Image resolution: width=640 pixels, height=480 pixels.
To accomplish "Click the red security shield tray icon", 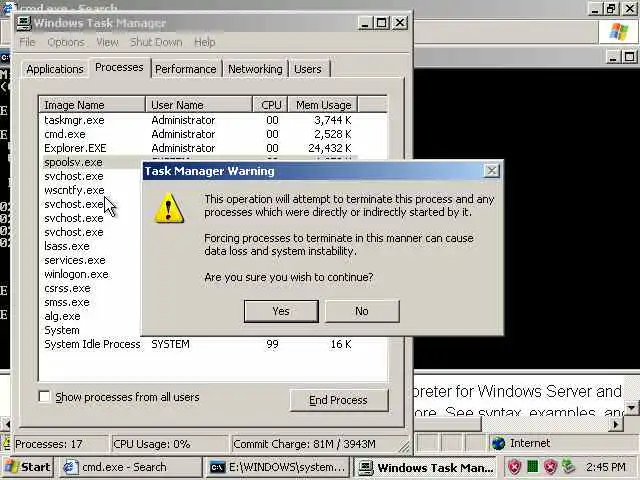I will point(515,467).
